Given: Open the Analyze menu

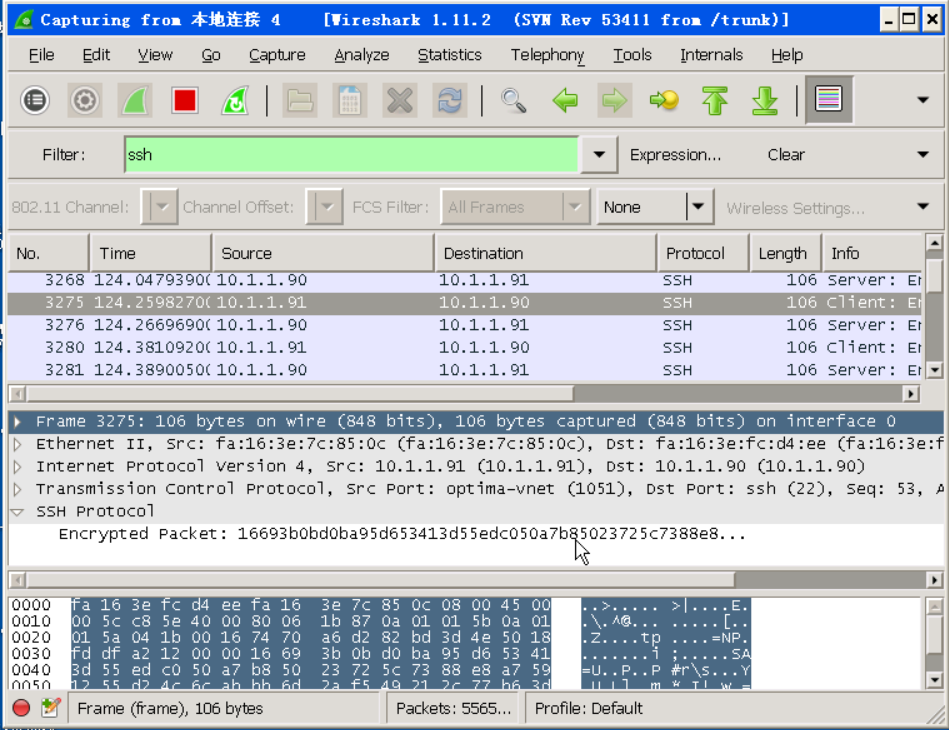Looking at the screenshot, I should pyautogui.click(x=361, y=55).
